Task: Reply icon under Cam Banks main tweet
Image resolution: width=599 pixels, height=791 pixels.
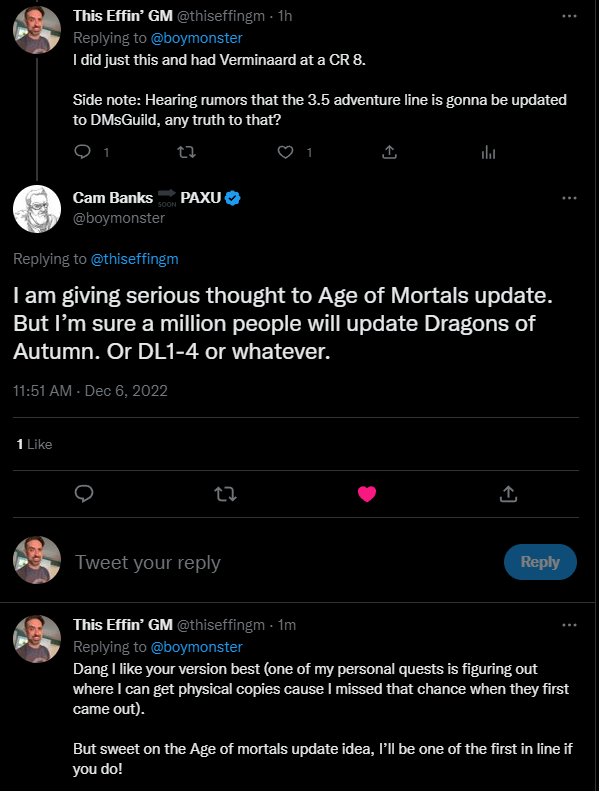Action: (x=84, y=493)
